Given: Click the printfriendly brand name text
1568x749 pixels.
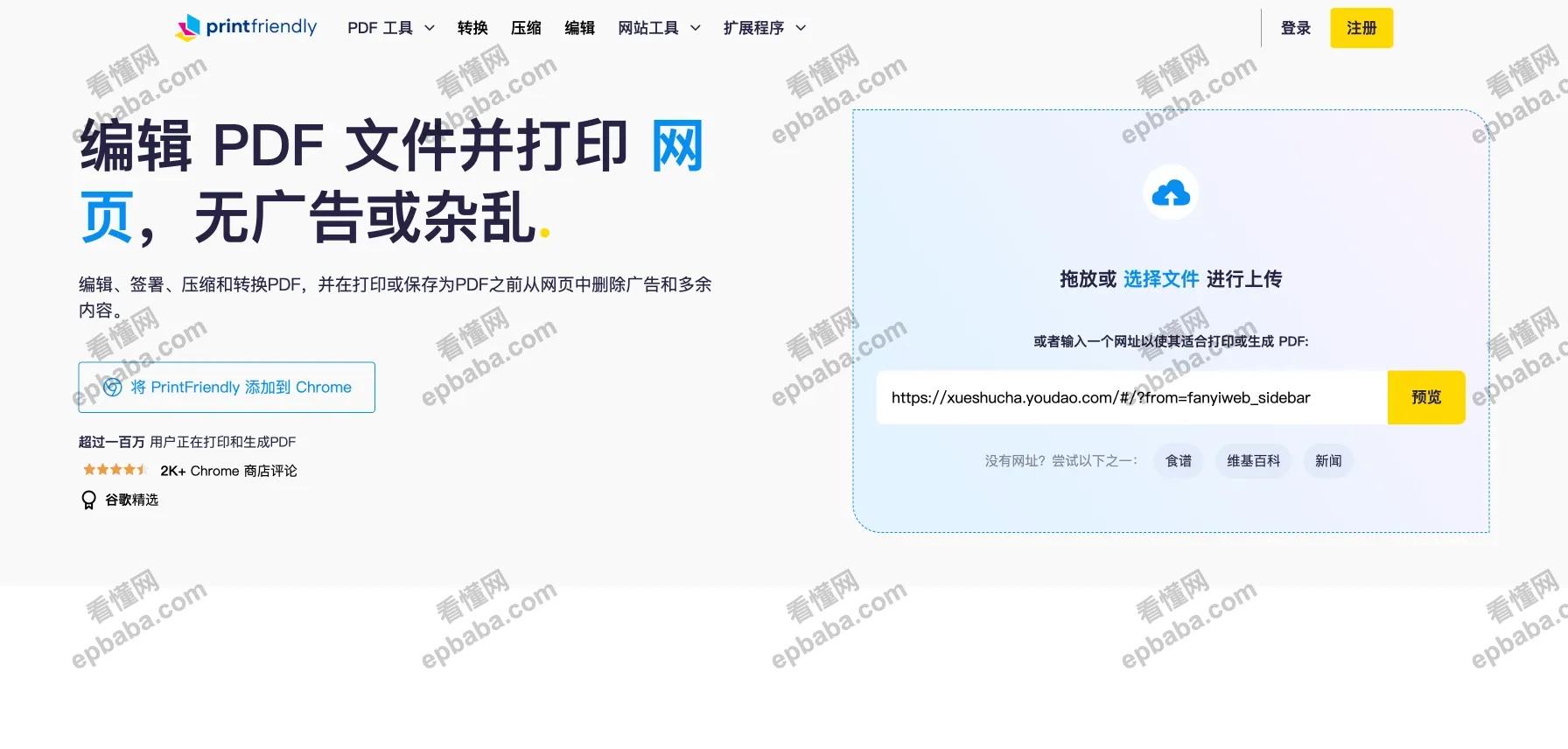Looking at the screenshot, I should (x=262, y=26).
